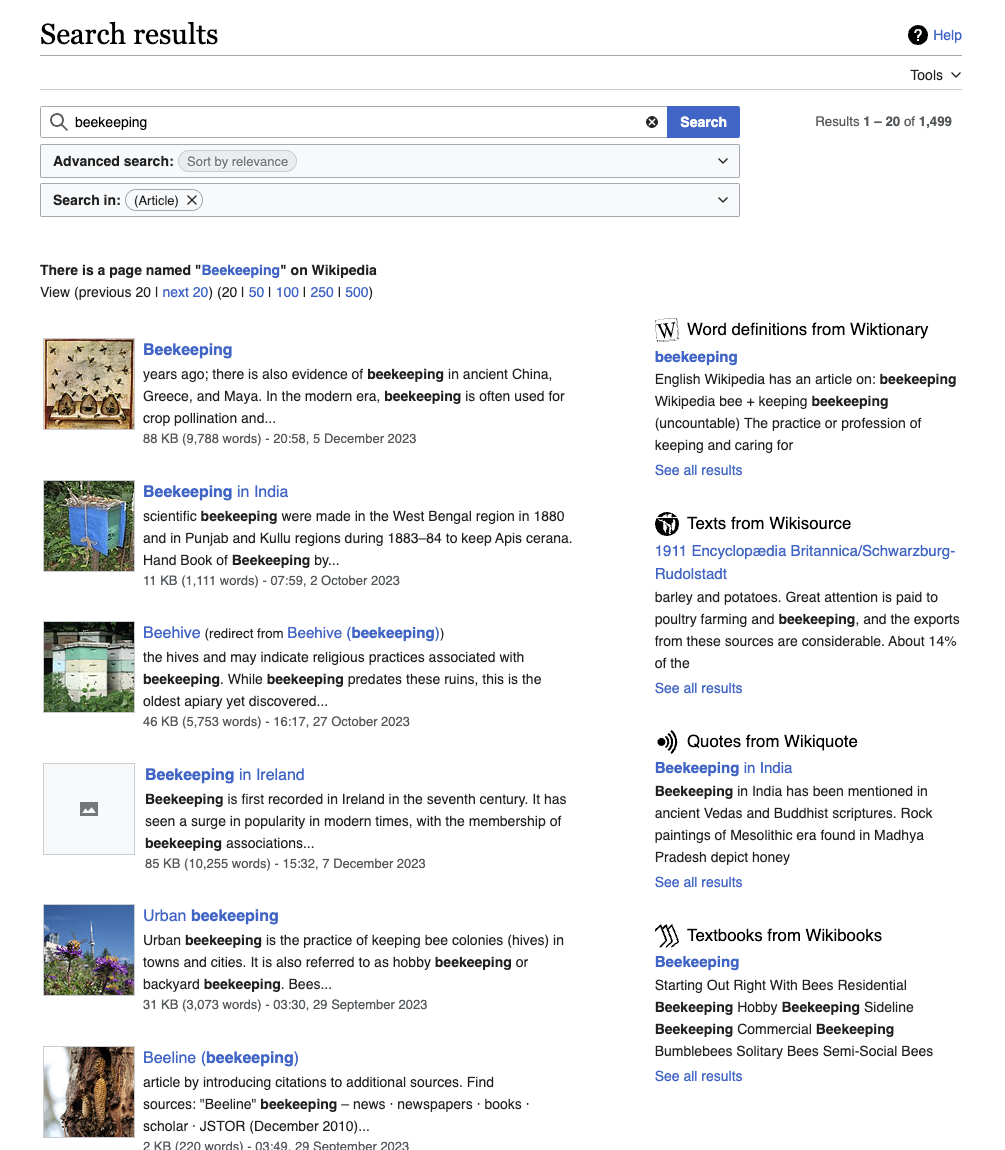Open the Tools dropdown menu

coord(935,75)
